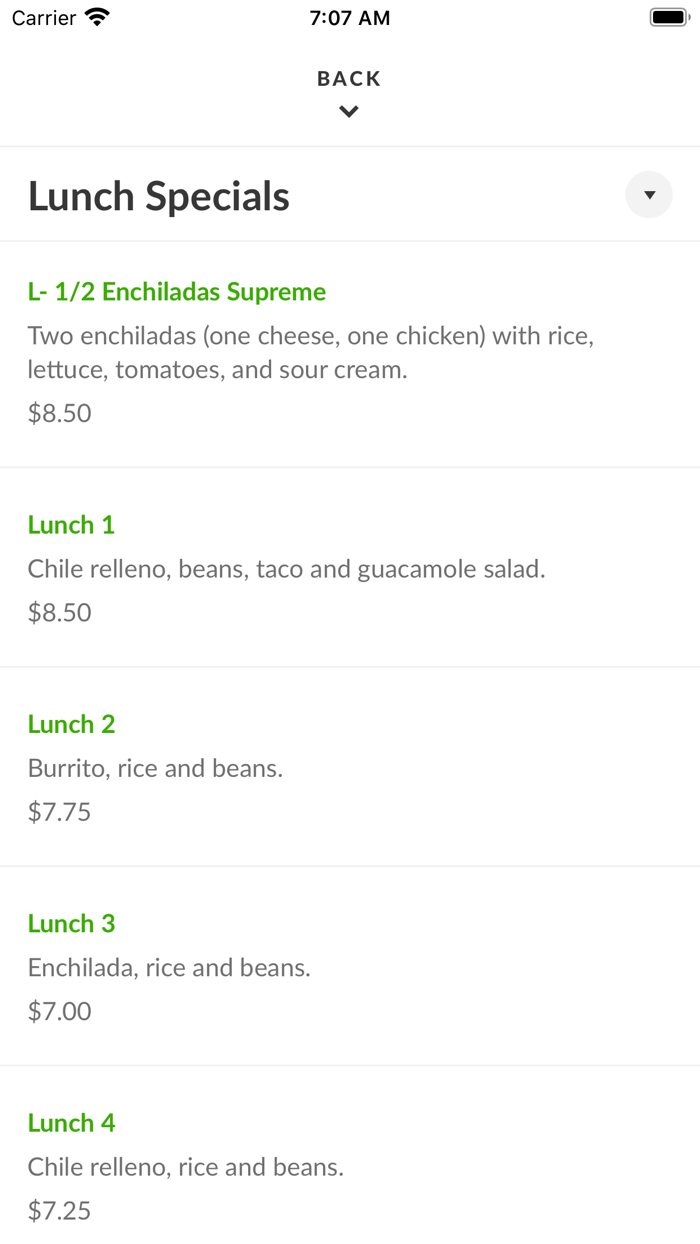Open L- 1/2 Enchiladas Supreme item
Image resolution: width=700 pixels, height=1244 pixels.
pyautogui.click(x=177, y=292)
